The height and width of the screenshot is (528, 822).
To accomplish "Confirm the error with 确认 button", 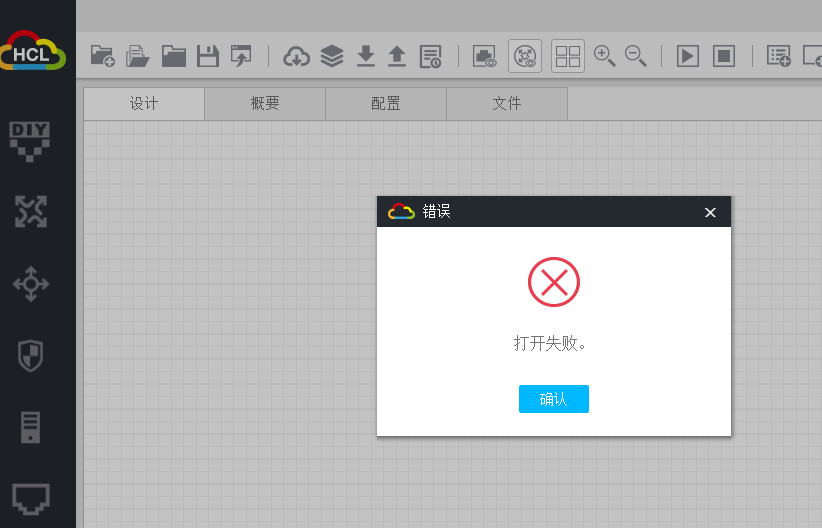I will click(x=554, y=399).
